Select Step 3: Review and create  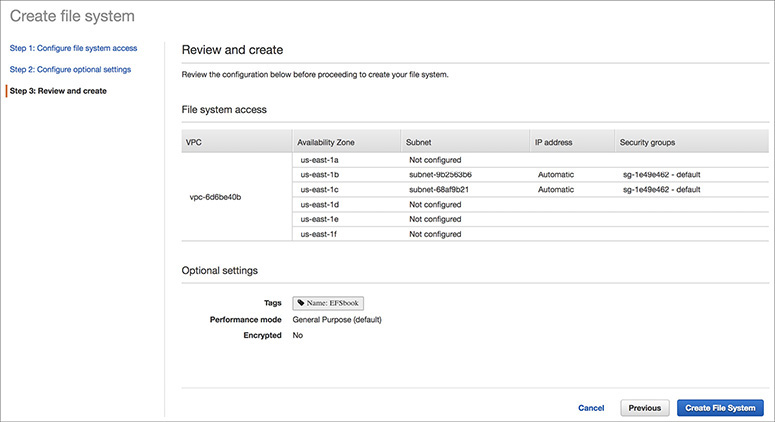pos(58,91)
